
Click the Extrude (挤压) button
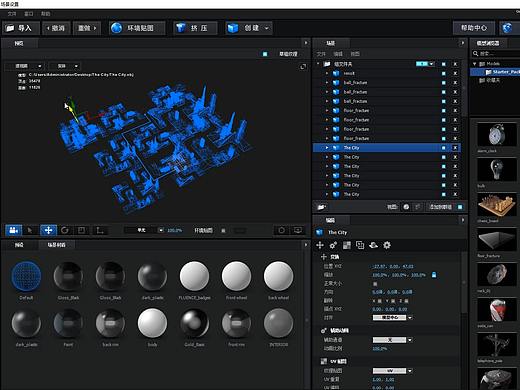(195, 28)
